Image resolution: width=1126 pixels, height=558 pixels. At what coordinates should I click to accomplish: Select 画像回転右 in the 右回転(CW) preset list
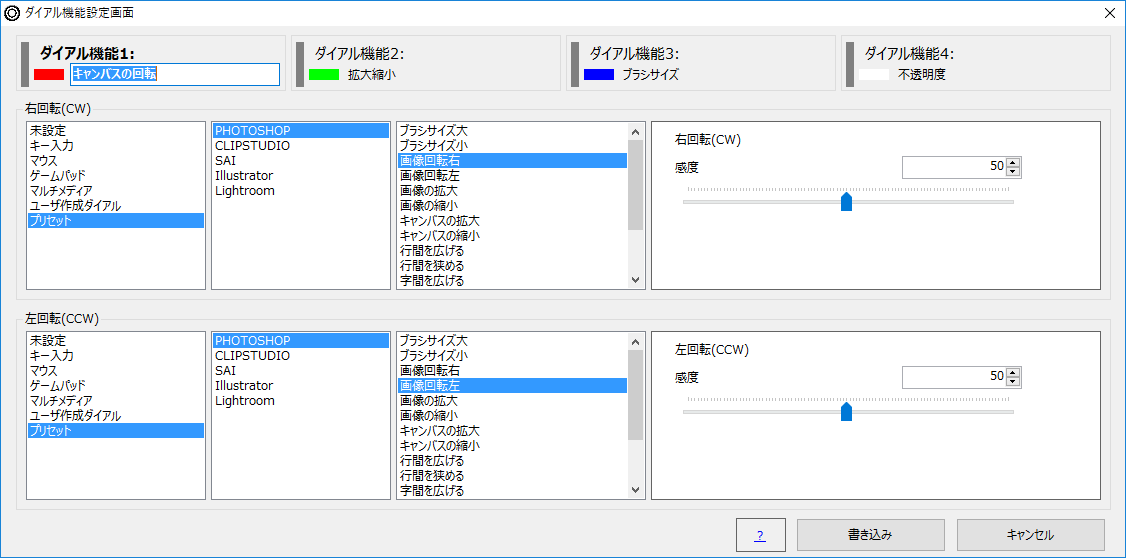tap(512, 161)
